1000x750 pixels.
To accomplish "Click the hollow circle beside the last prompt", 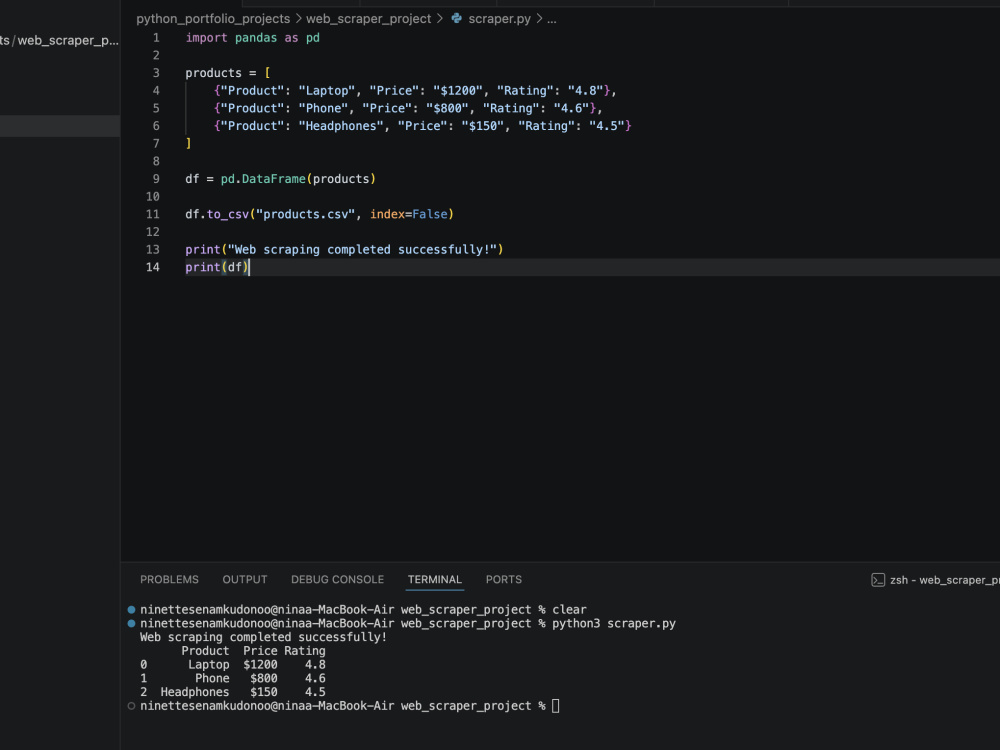I will (131, 706).
